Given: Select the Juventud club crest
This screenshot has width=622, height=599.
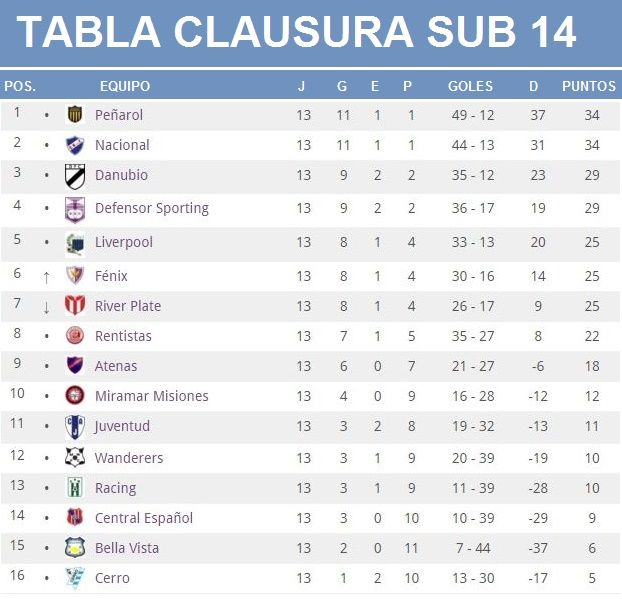Looking at the screenshot, I should [75, 427].
